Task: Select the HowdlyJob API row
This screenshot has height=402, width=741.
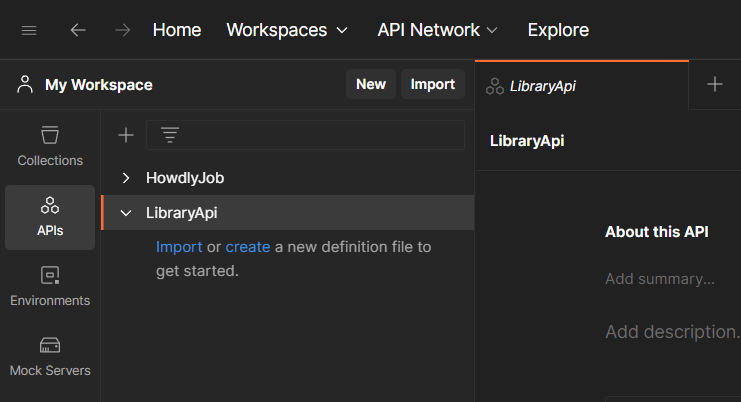Action: tap(288, 178)
